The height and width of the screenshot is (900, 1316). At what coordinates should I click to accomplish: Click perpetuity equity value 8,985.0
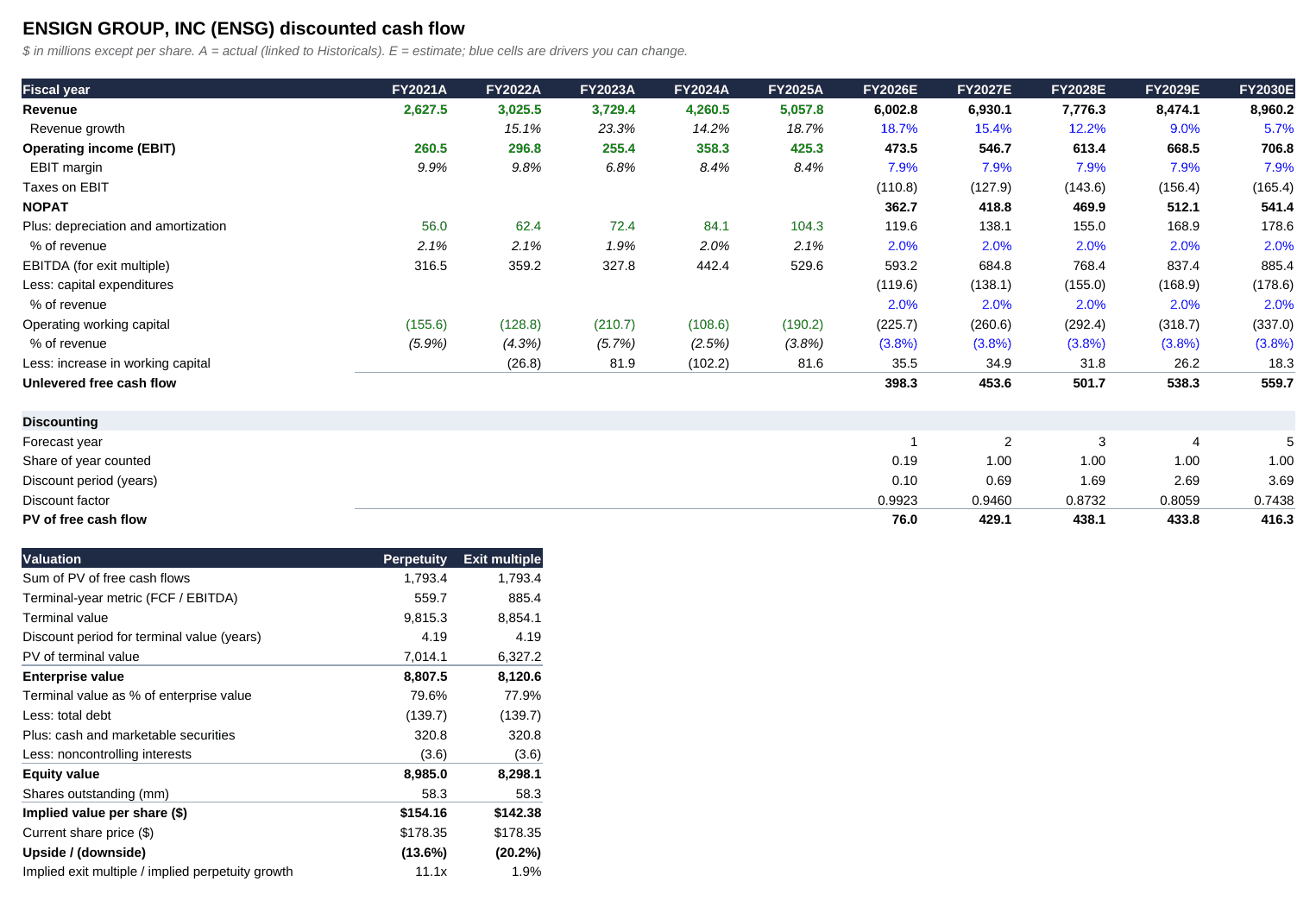[425, 774]
